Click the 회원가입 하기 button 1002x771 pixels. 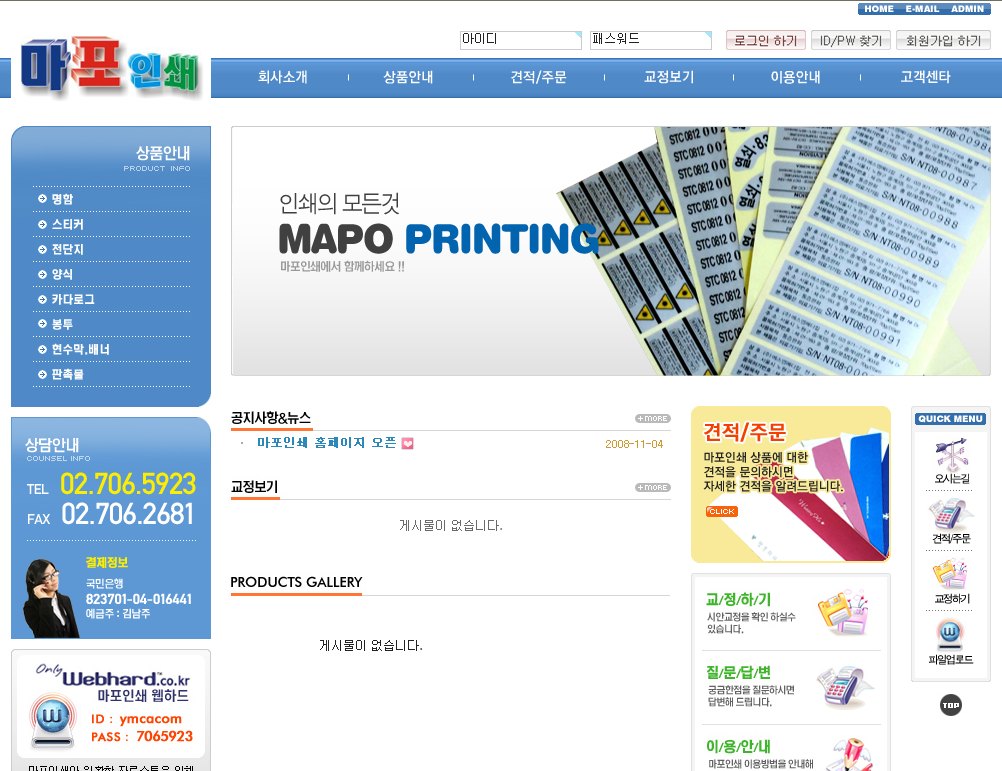tap(943, 40)
